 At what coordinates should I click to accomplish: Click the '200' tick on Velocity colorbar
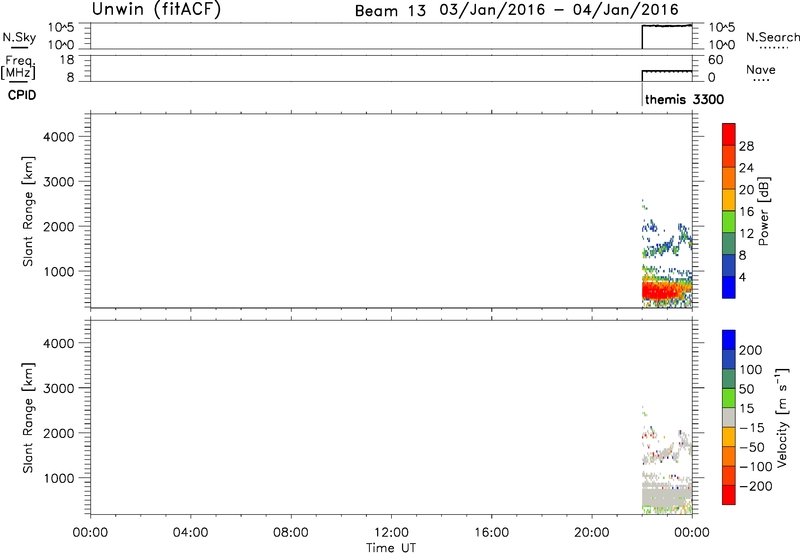point(751,350)
